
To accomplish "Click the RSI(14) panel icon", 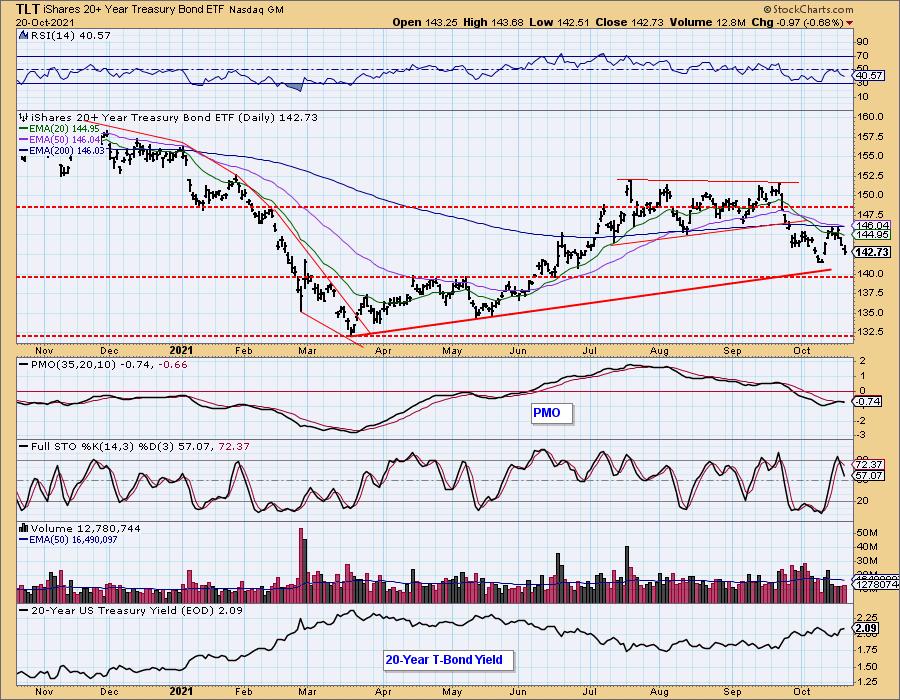I will click(x=23, y=36).
